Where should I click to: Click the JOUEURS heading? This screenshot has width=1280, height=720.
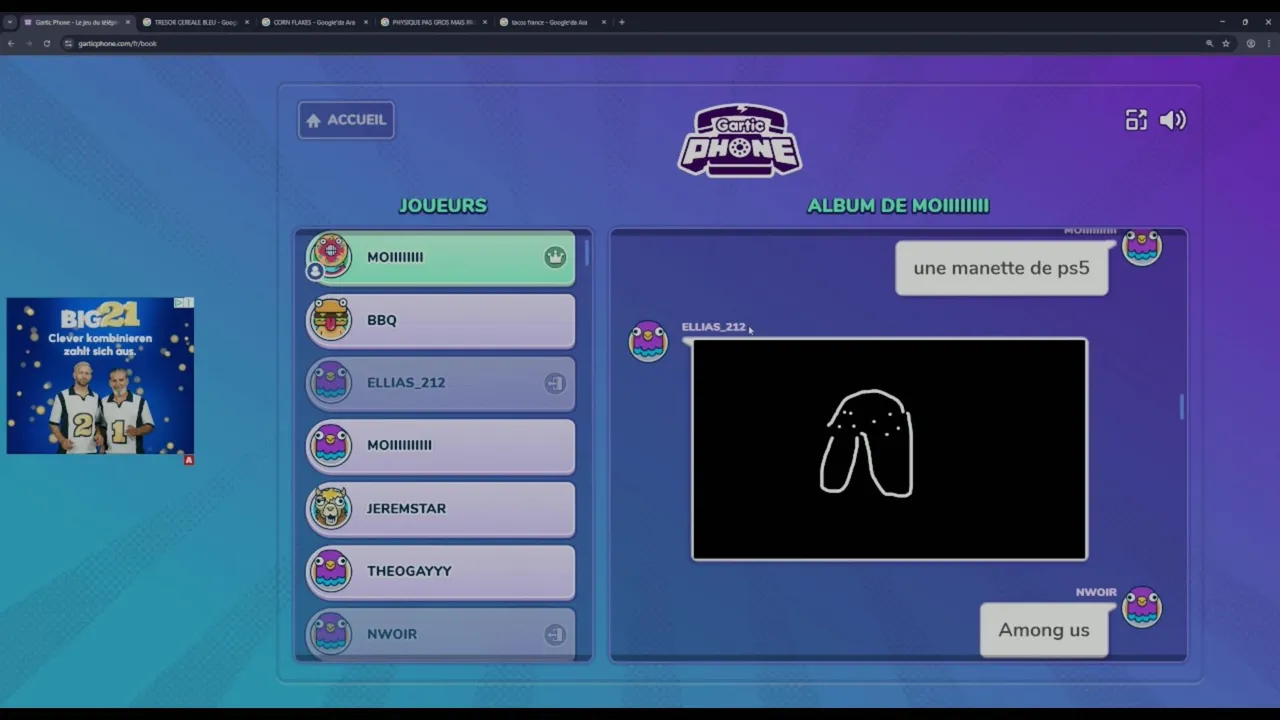pos(443,206)
